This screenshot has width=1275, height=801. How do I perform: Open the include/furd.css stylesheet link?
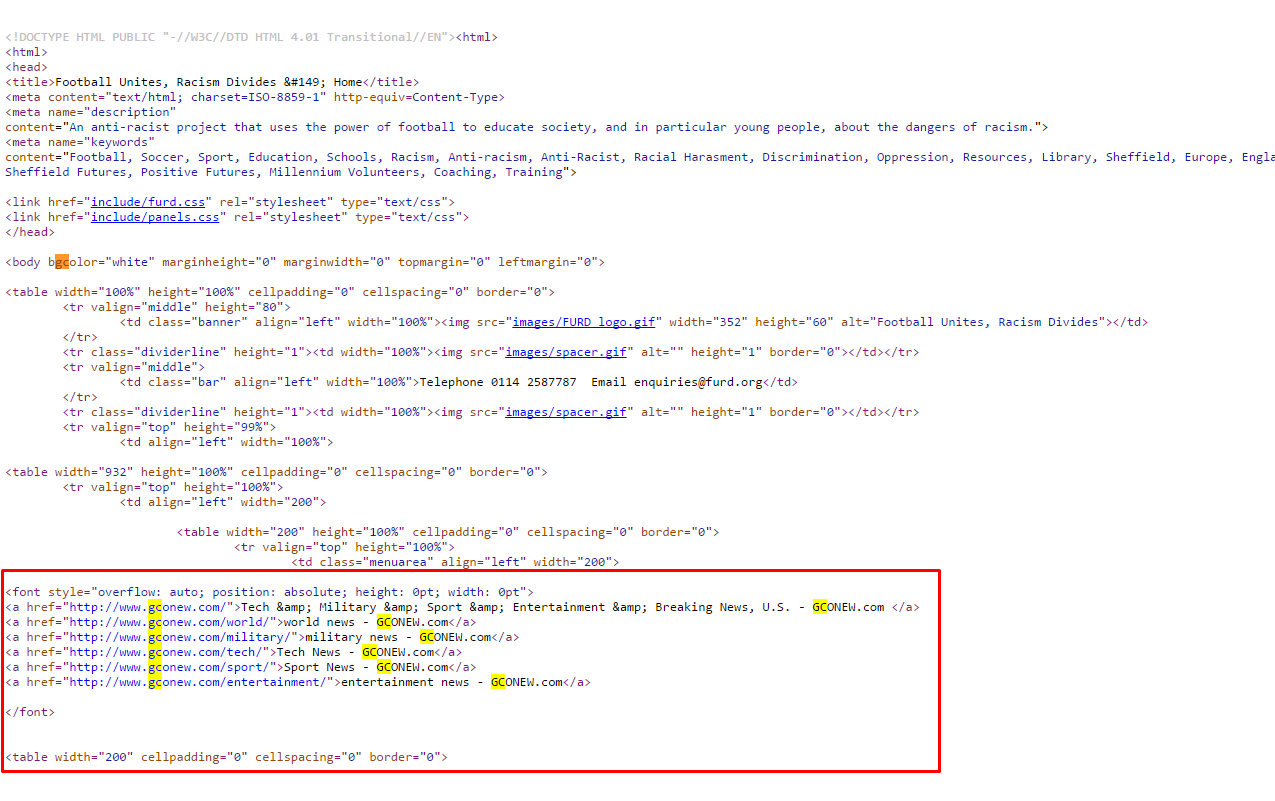(148, 202)
